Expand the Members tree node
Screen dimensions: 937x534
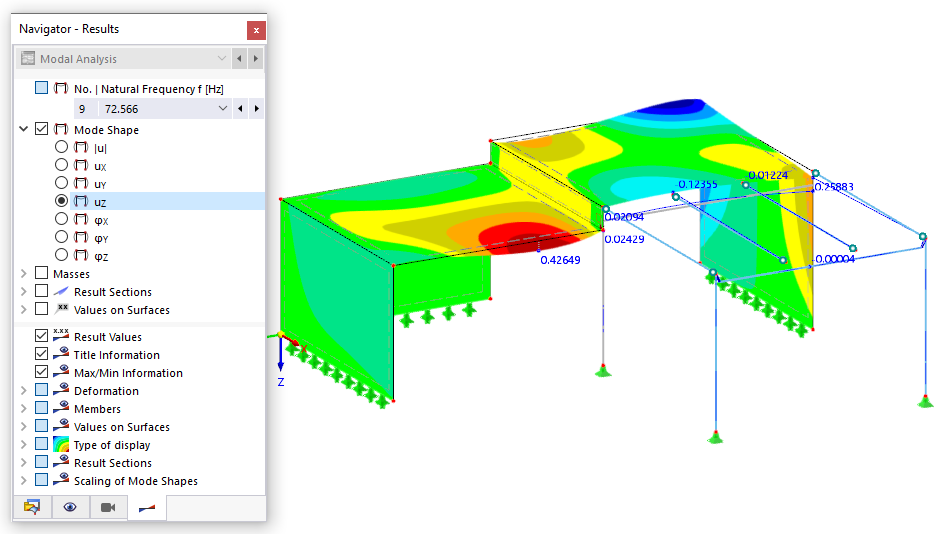pos(24,409)
